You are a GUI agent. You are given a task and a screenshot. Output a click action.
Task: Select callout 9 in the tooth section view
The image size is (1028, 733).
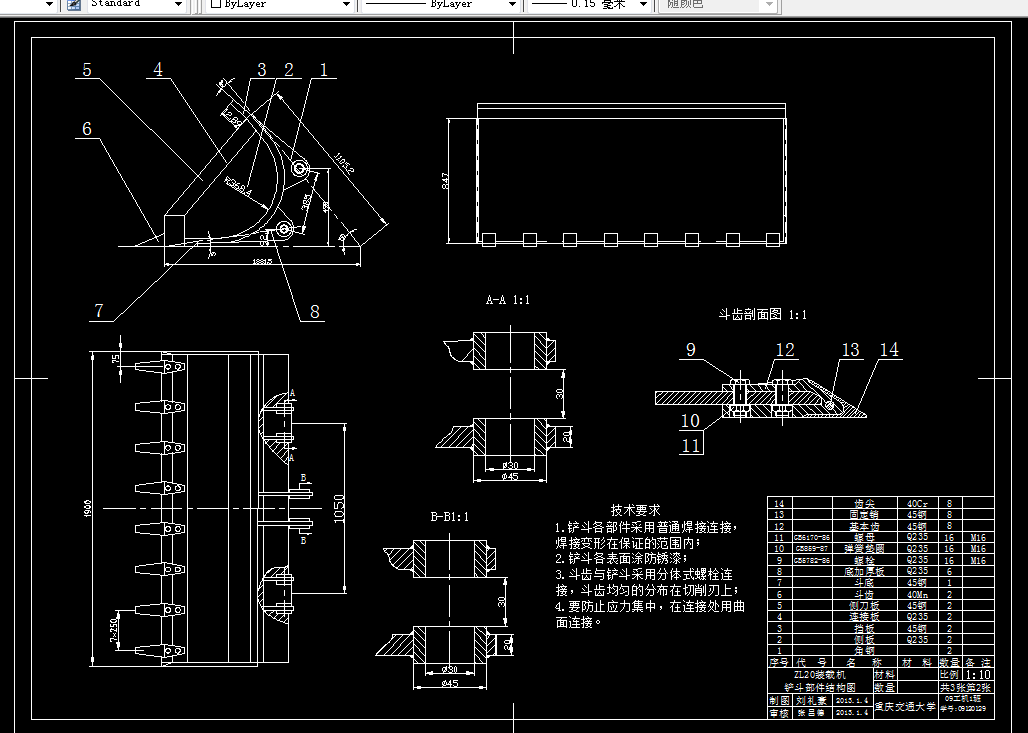(690, 349)
